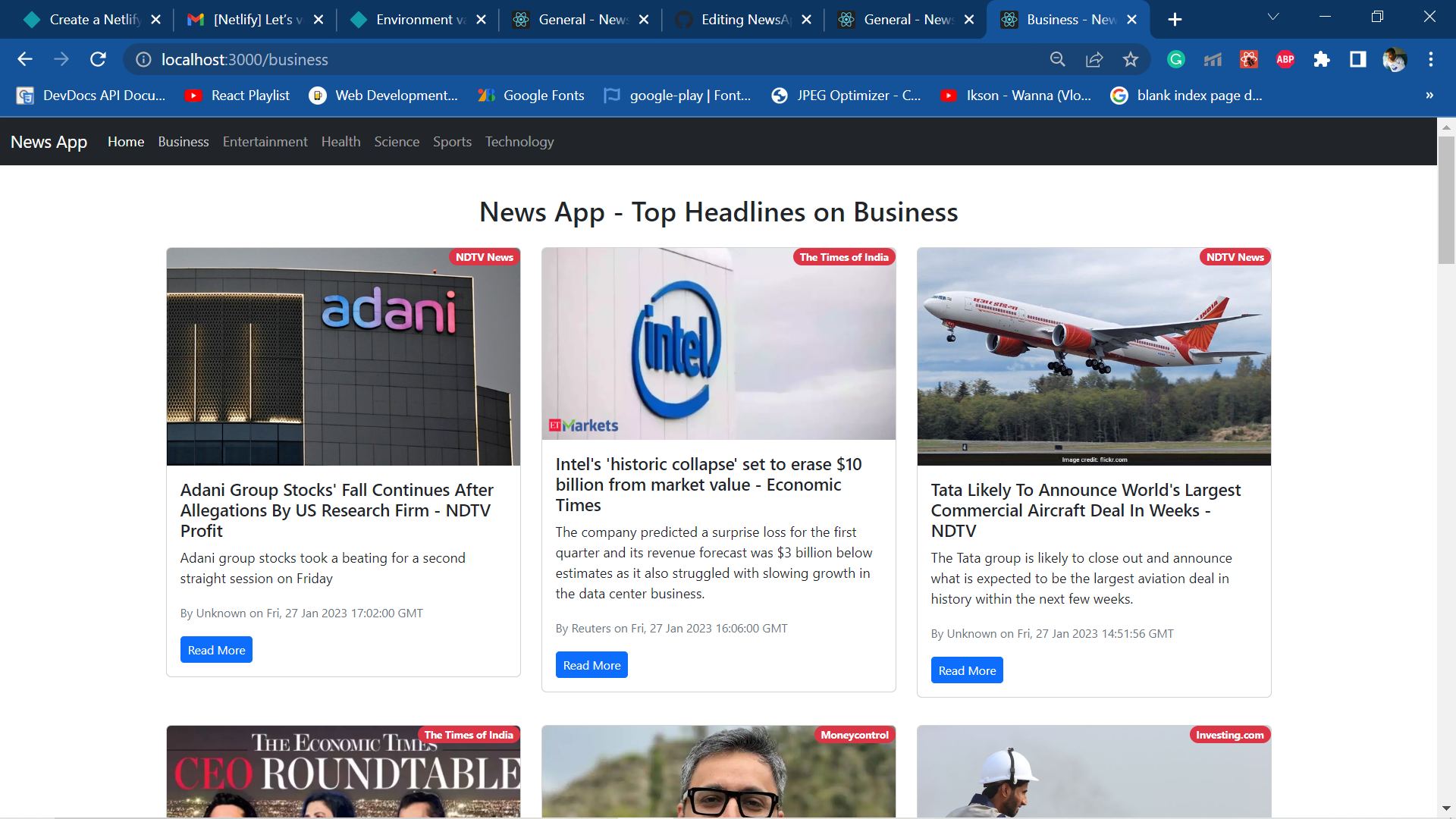Open the Extensions puzzle piece menu

[x=1322, y=59]
